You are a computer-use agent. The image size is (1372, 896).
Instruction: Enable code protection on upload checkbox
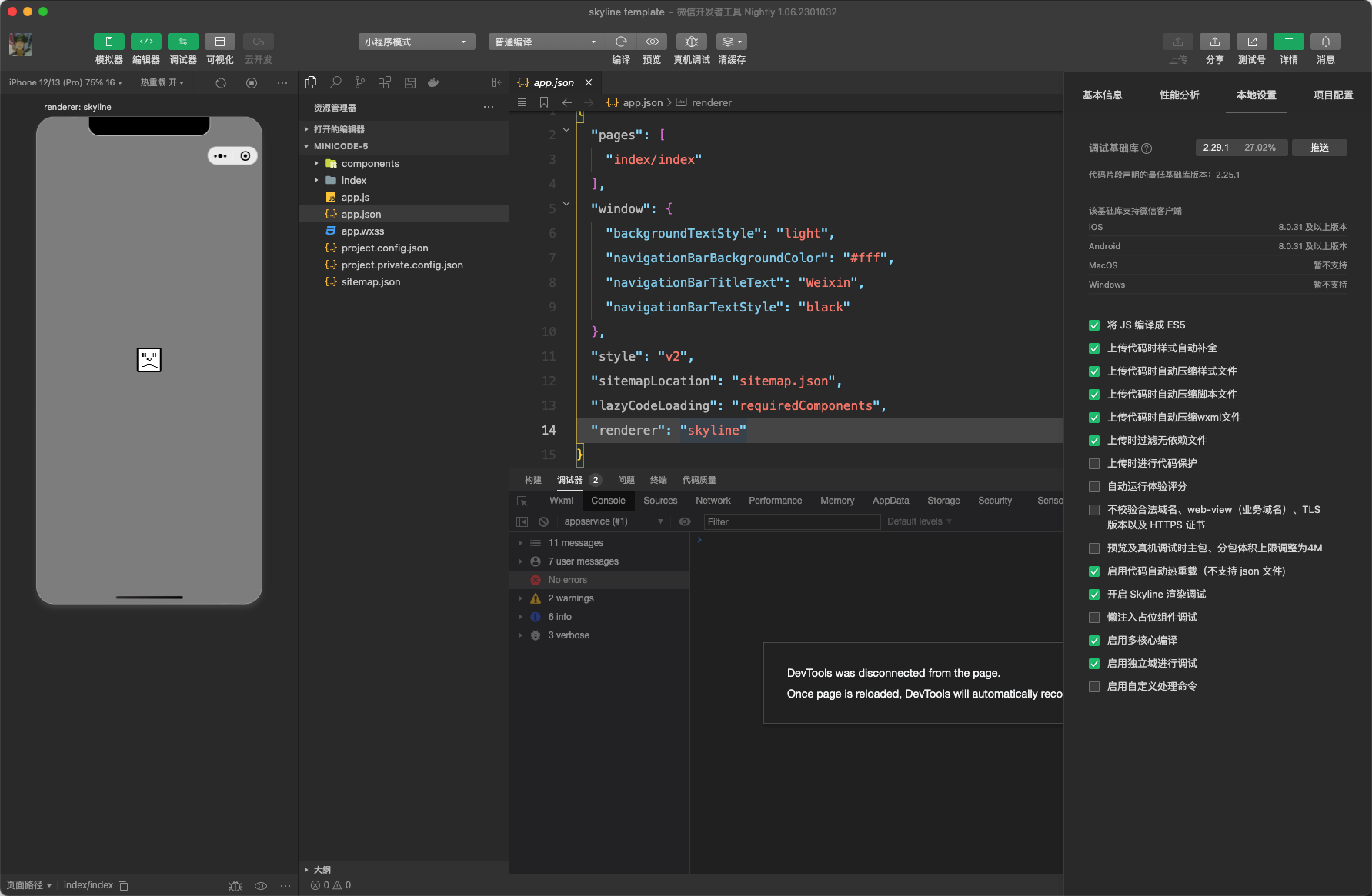[x=1094, y=464]
